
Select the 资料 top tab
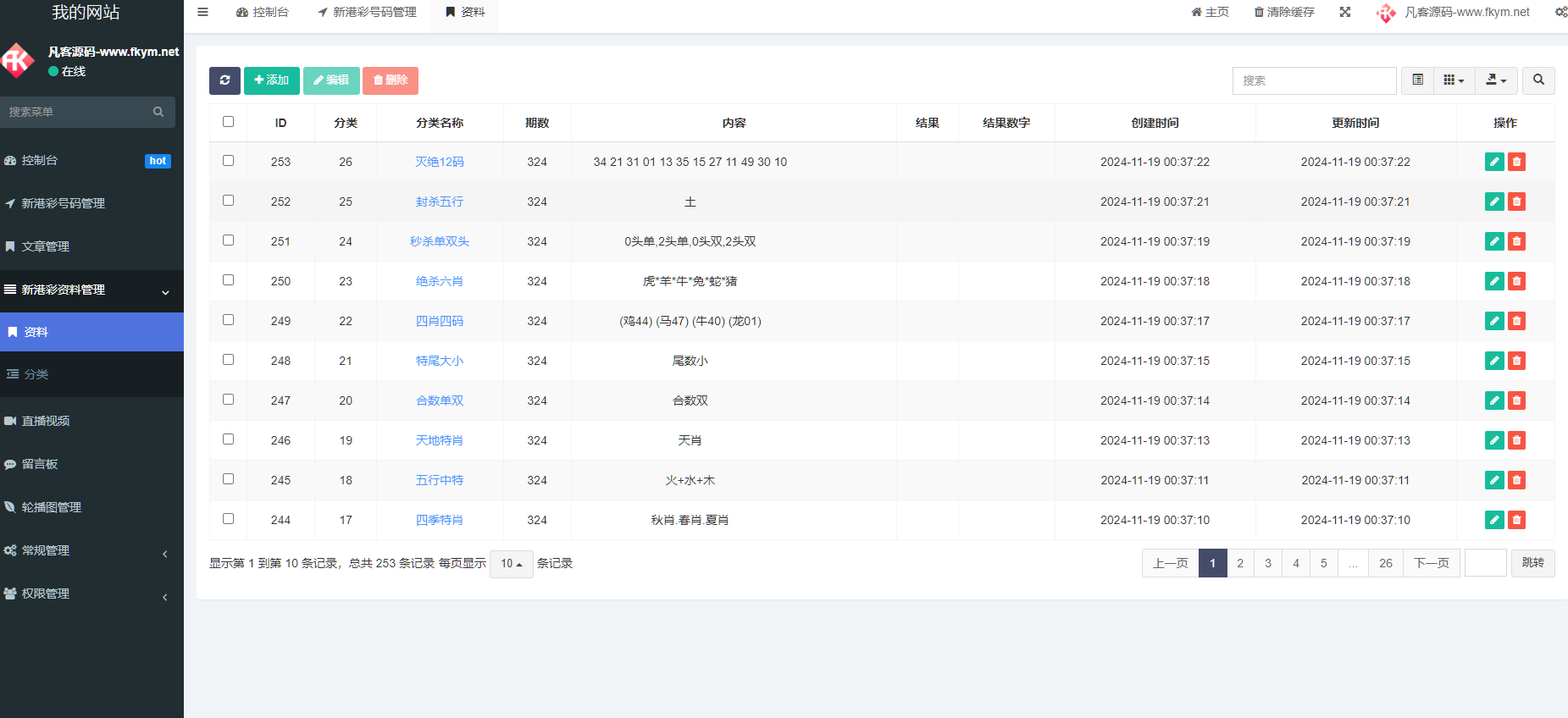[465, 12]
